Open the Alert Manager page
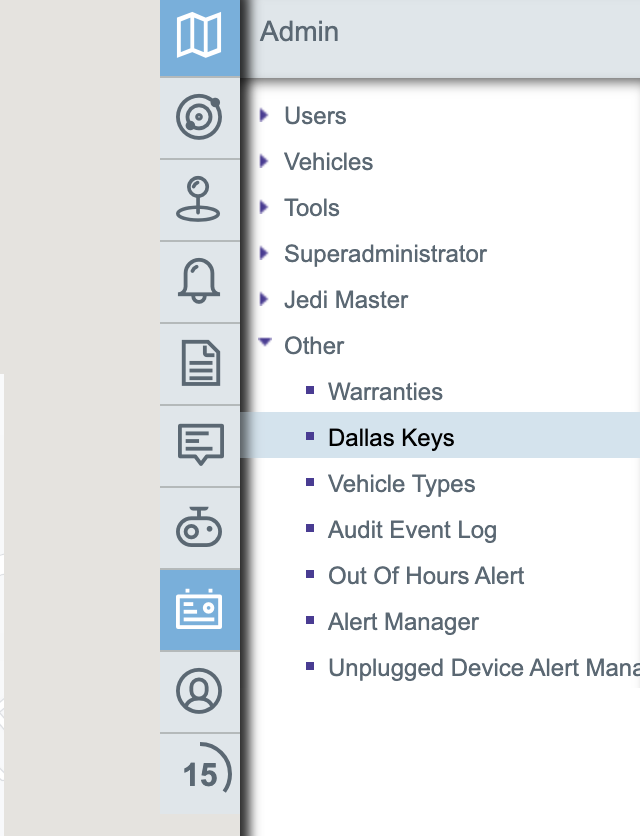 tap(403, 622)
